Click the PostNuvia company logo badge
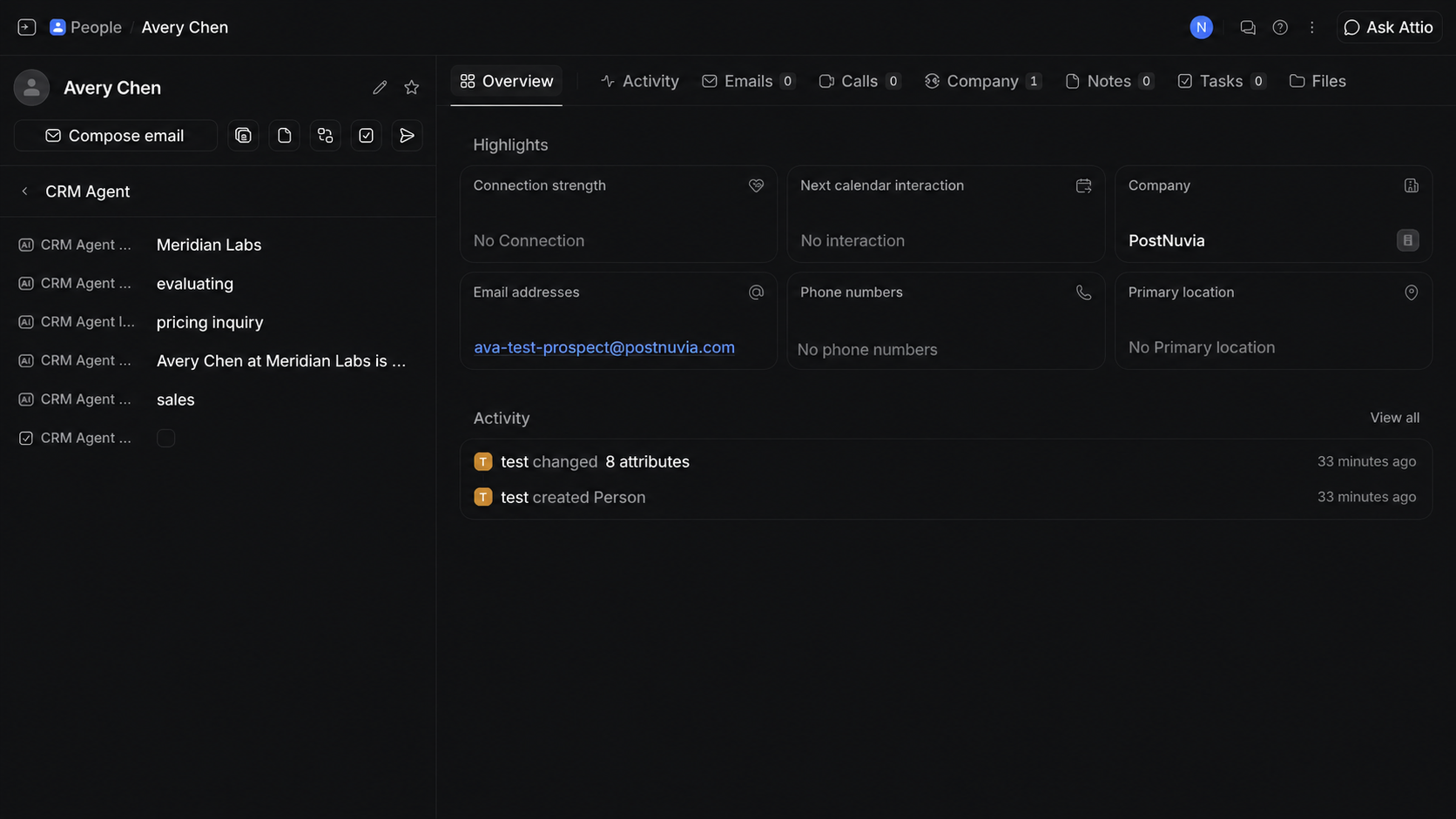The height and width of the screenshot is (819, 1456). tap(1407, 240)
